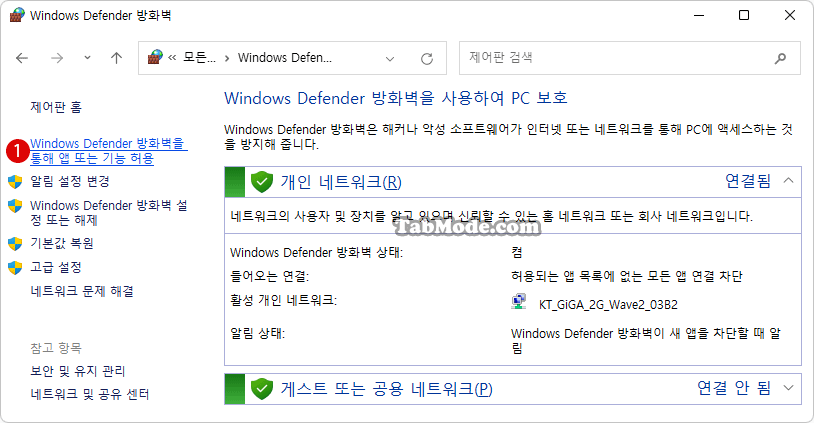The width and height of the screenshot is (814, 423).
Task: Open the 알림 설정 변경 link
Action: 70,182
